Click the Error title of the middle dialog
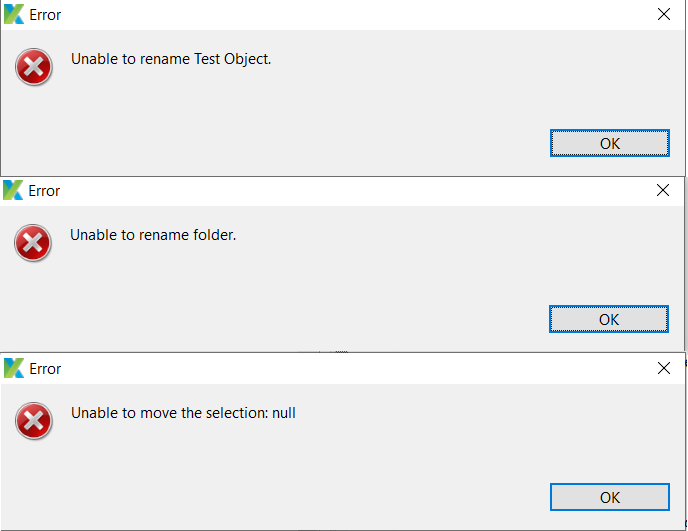Image resolution: width=688 pixels, height=531 pixels. pos(45,190)
